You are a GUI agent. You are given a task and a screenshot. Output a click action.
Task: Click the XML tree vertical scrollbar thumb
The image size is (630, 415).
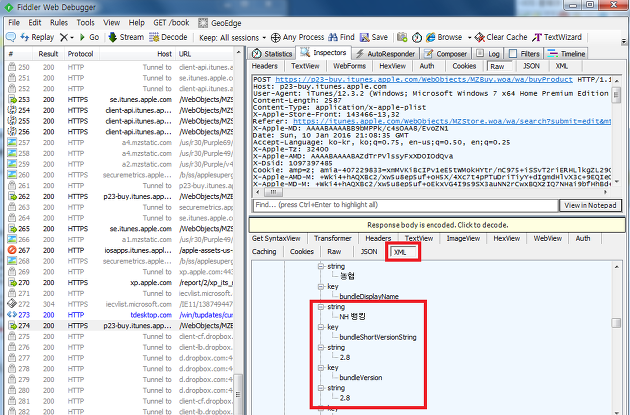click(616, 323)
